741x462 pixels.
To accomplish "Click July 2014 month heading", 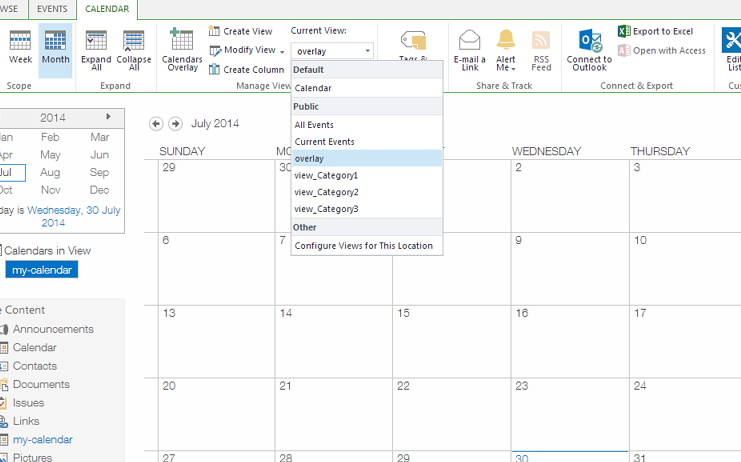I will [215, 124].
